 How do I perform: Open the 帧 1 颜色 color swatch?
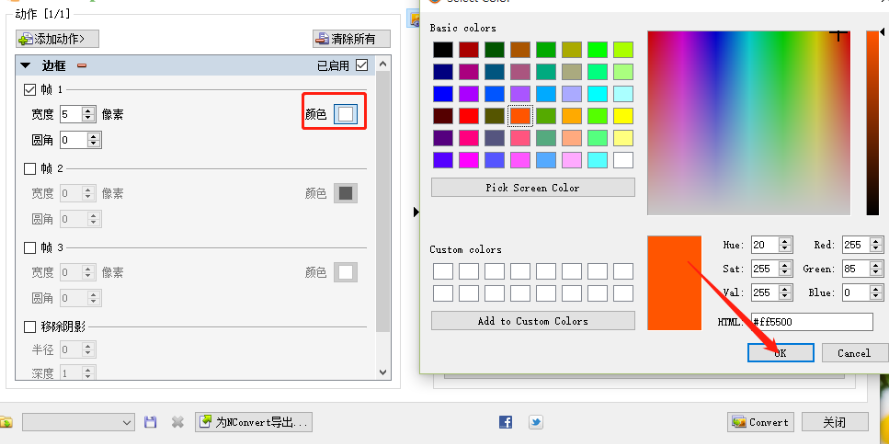345,114
